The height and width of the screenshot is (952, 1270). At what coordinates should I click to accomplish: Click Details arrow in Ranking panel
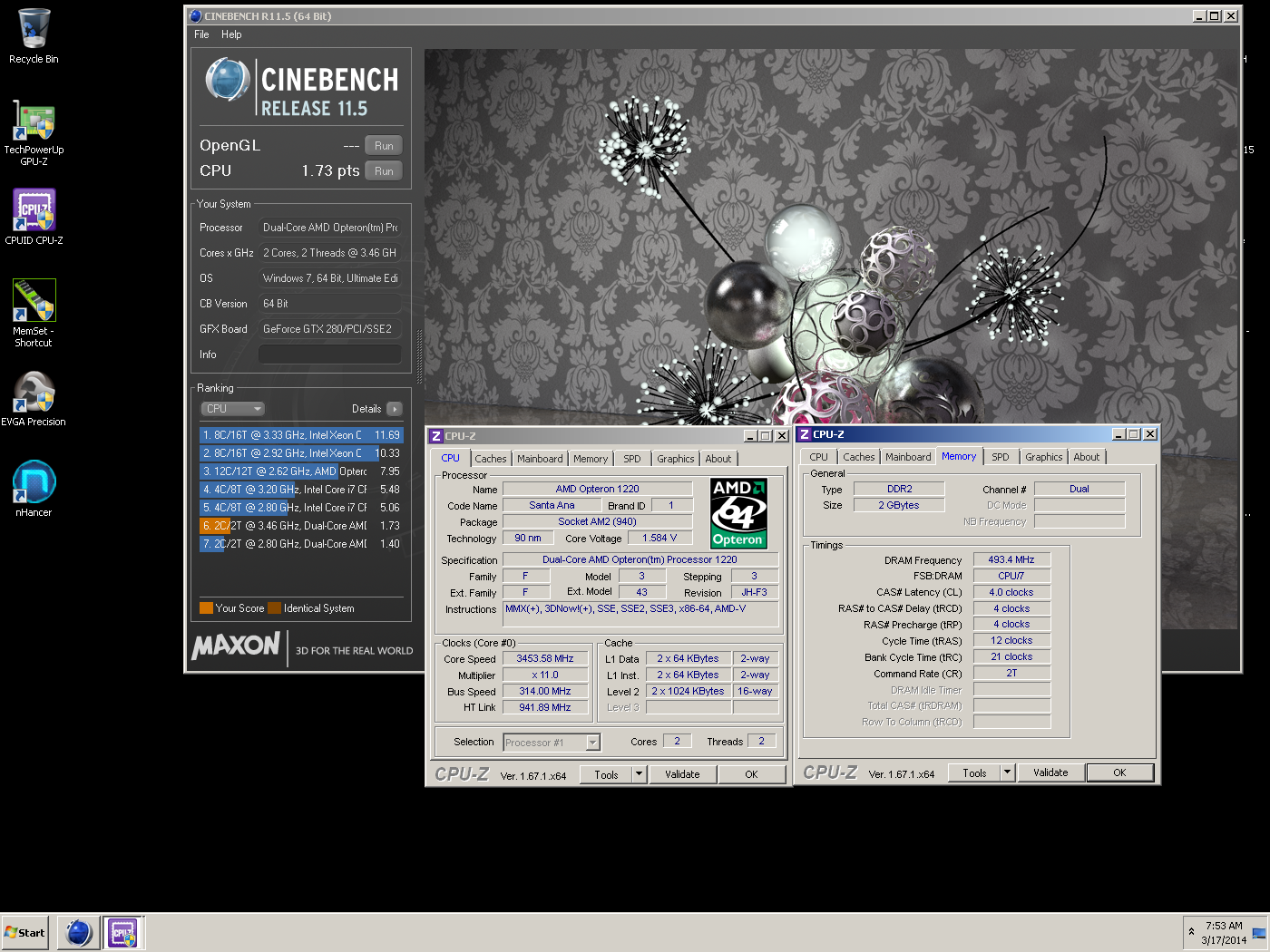[395, 409]
